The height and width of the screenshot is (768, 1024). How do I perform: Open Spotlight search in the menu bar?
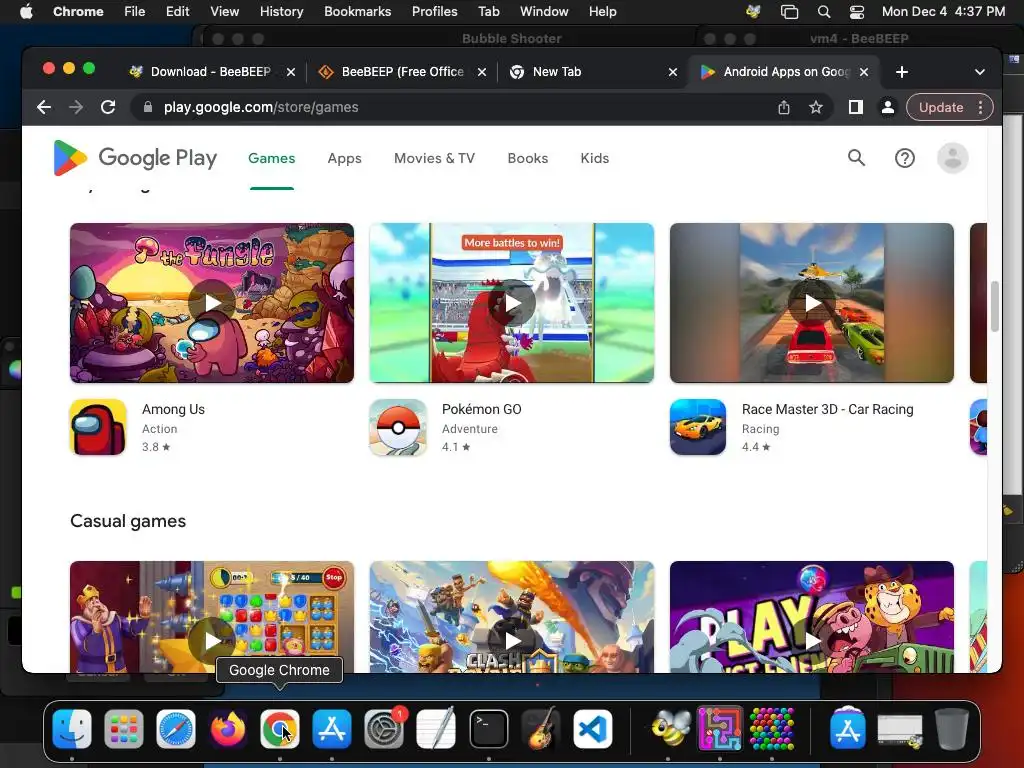[x=824, y=12]
